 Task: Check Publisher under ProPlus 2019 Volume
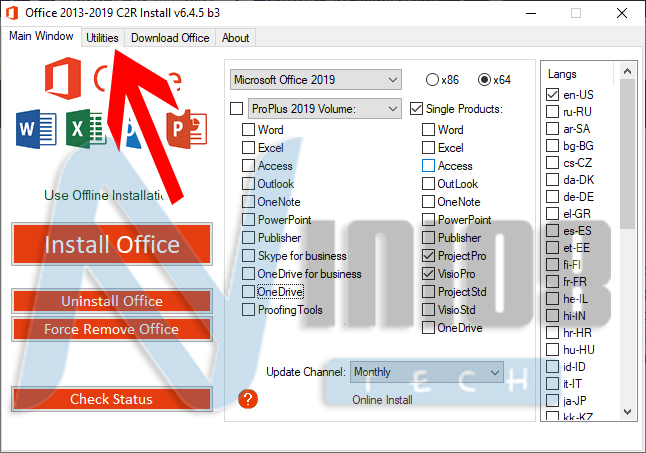[x=248, y=238]
